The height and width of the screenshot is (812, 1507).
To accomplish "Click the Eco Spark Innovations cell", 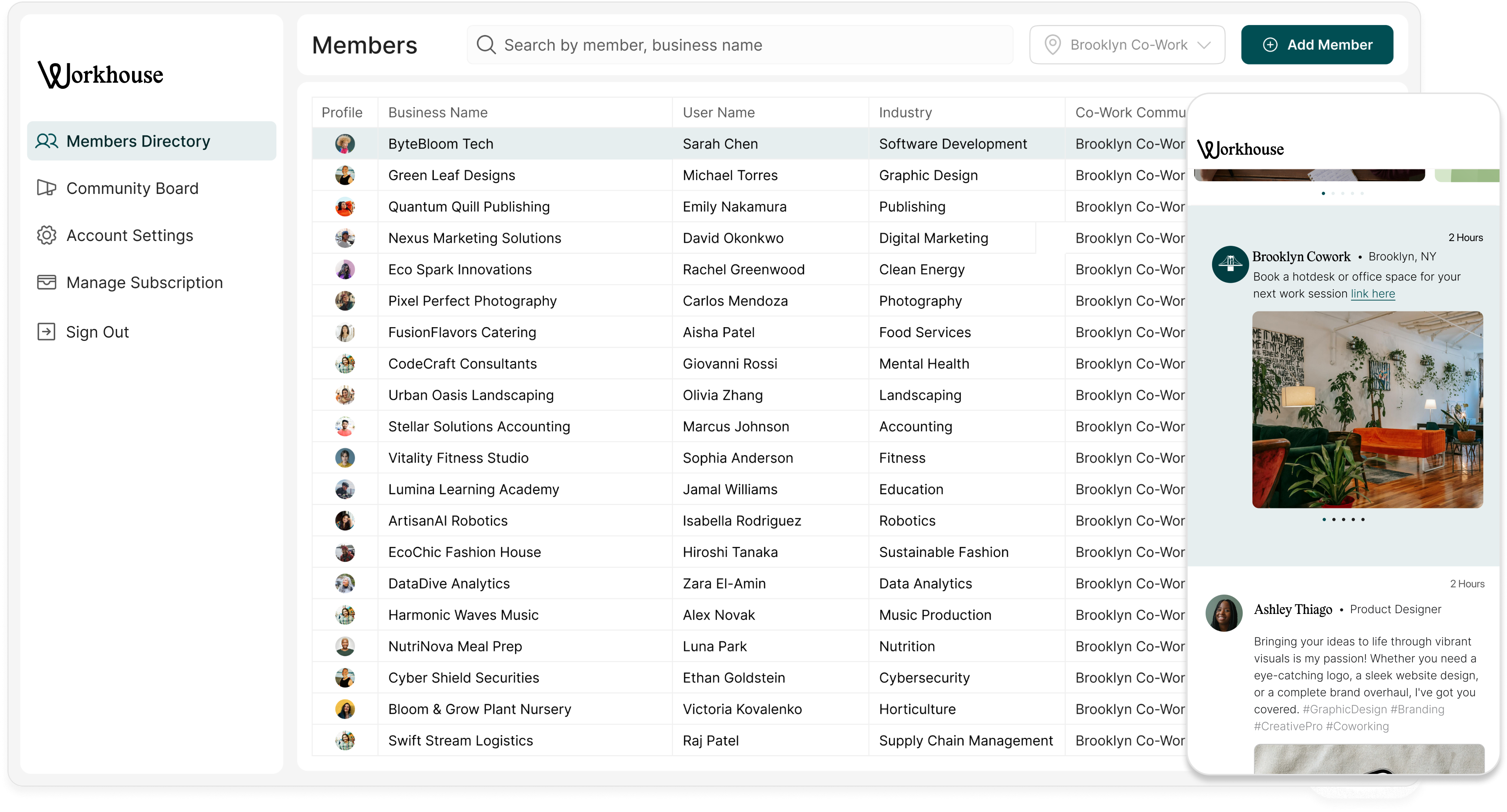I will [x=525, y=270].
